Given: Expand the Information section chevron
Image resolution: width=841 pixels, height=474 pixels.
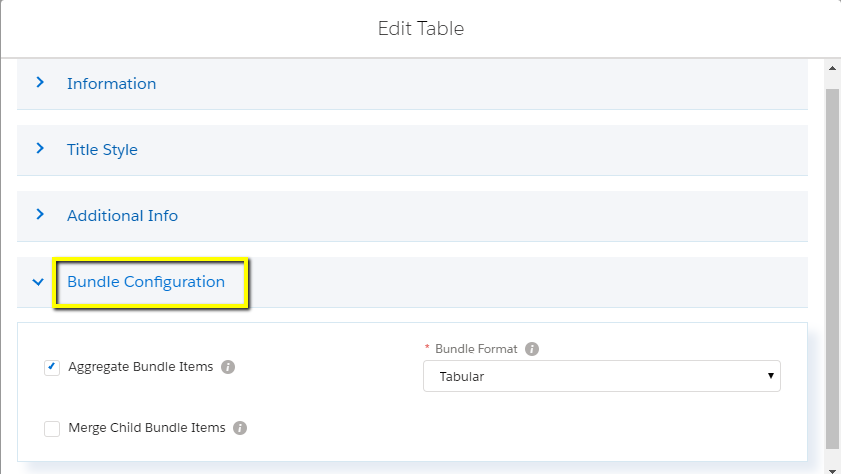Looking at the screenshot, I should pyautogui.click(x=40, y=83).
